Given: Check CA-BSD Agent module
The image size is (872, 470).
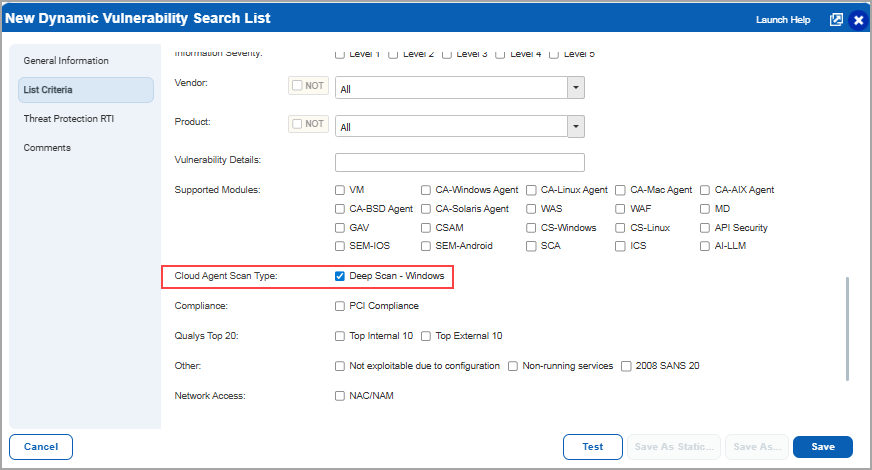Looking at the screenshot, I should tap(340, 209).
